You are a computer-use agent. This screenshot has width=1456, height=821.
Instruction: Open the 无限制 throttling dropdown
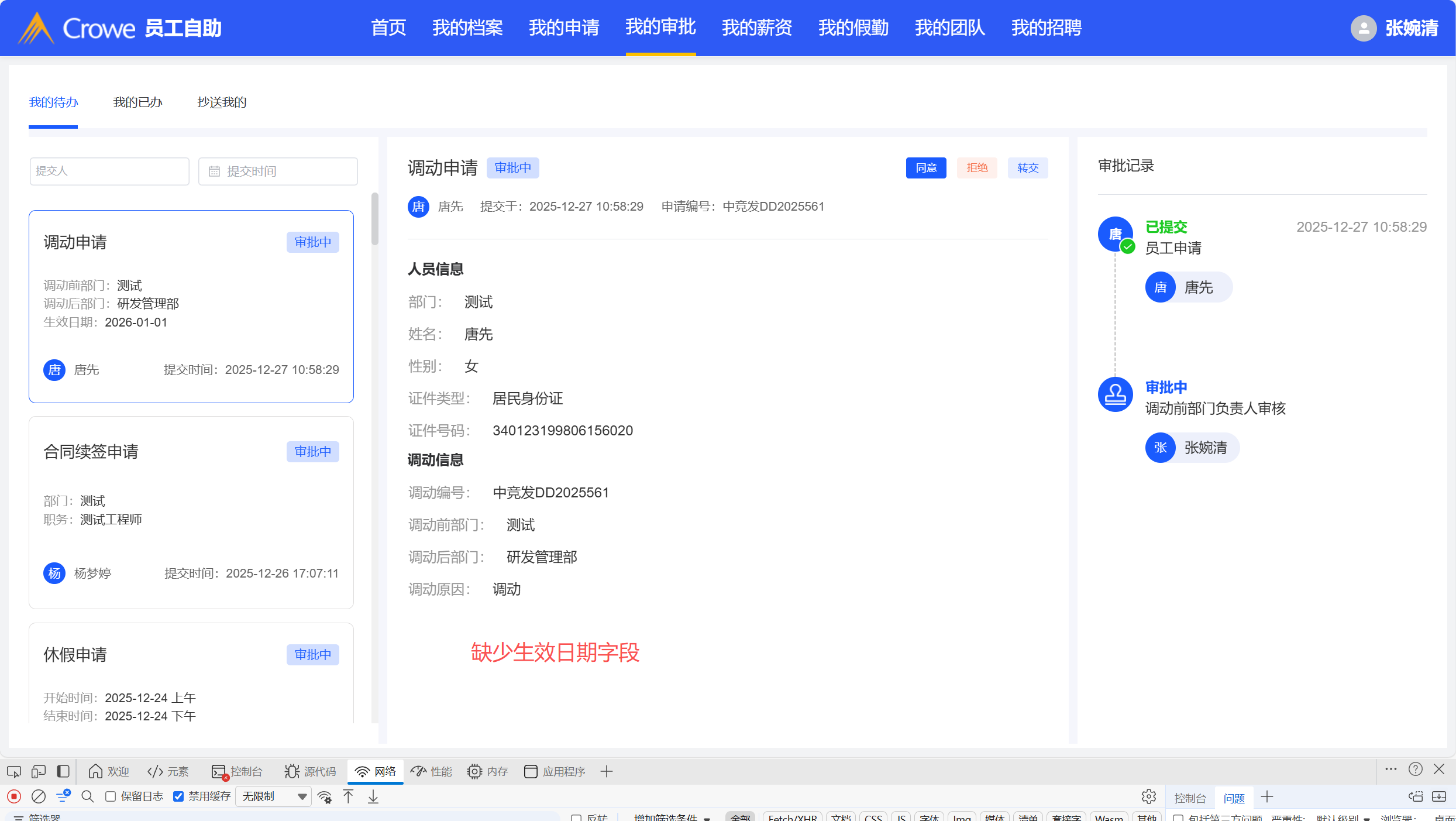point(273,796)
